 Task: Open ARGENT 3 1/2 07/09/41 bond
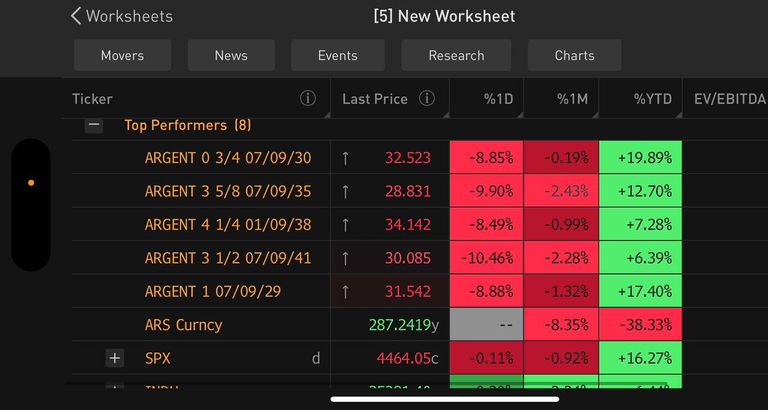[x=228, y=258]
